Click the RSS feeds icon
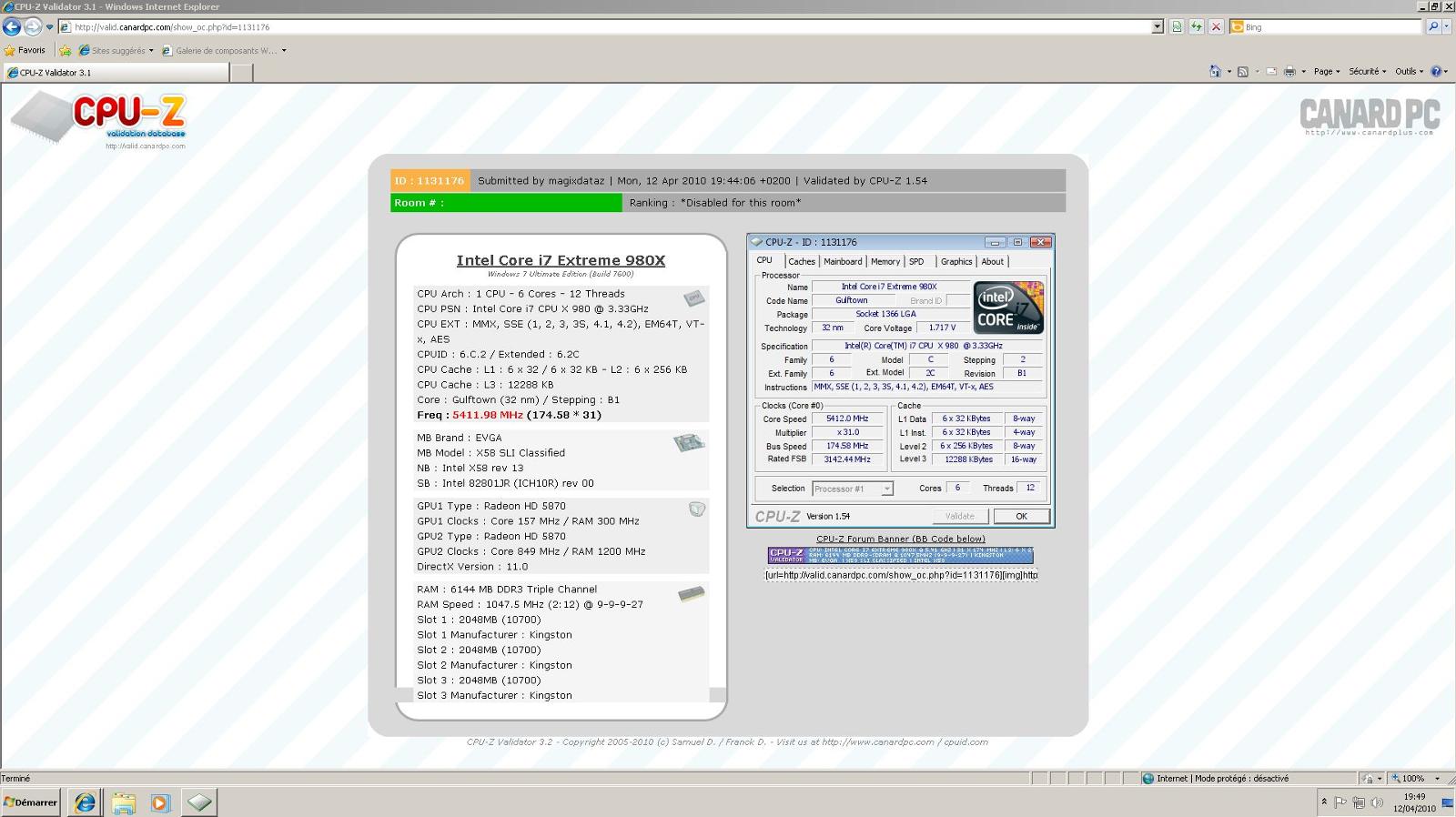 pos(1242,71)
